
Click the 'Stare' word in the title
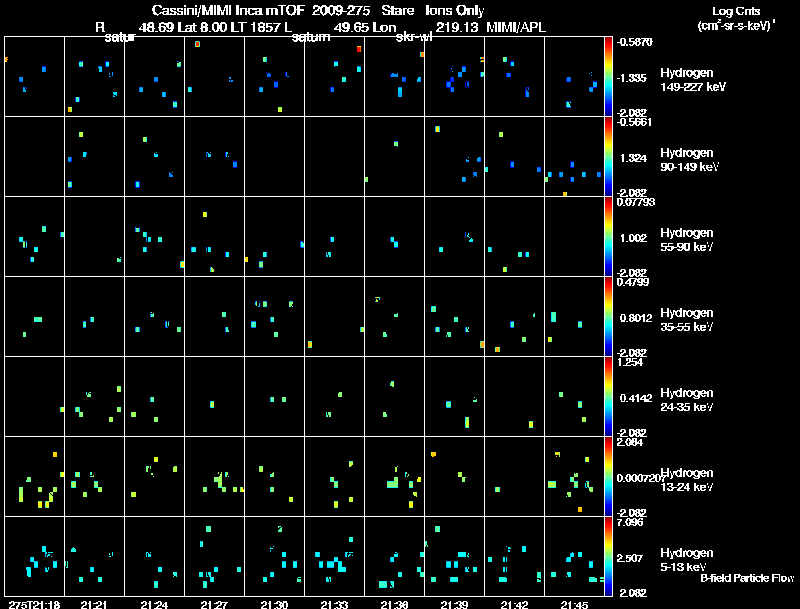398,10
